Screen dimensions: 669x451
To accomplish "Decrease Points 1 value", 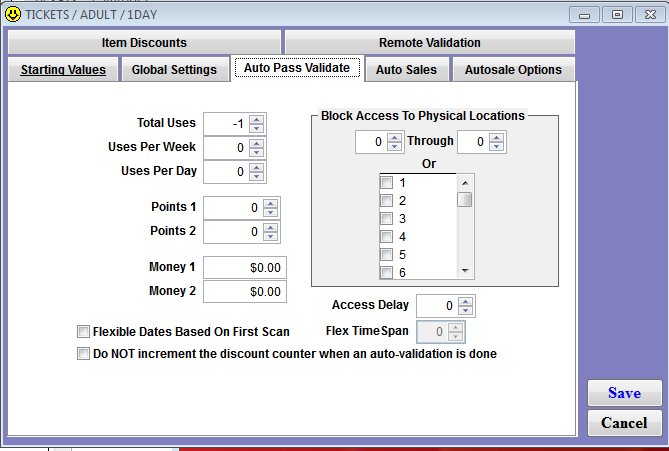I will 271,212.
